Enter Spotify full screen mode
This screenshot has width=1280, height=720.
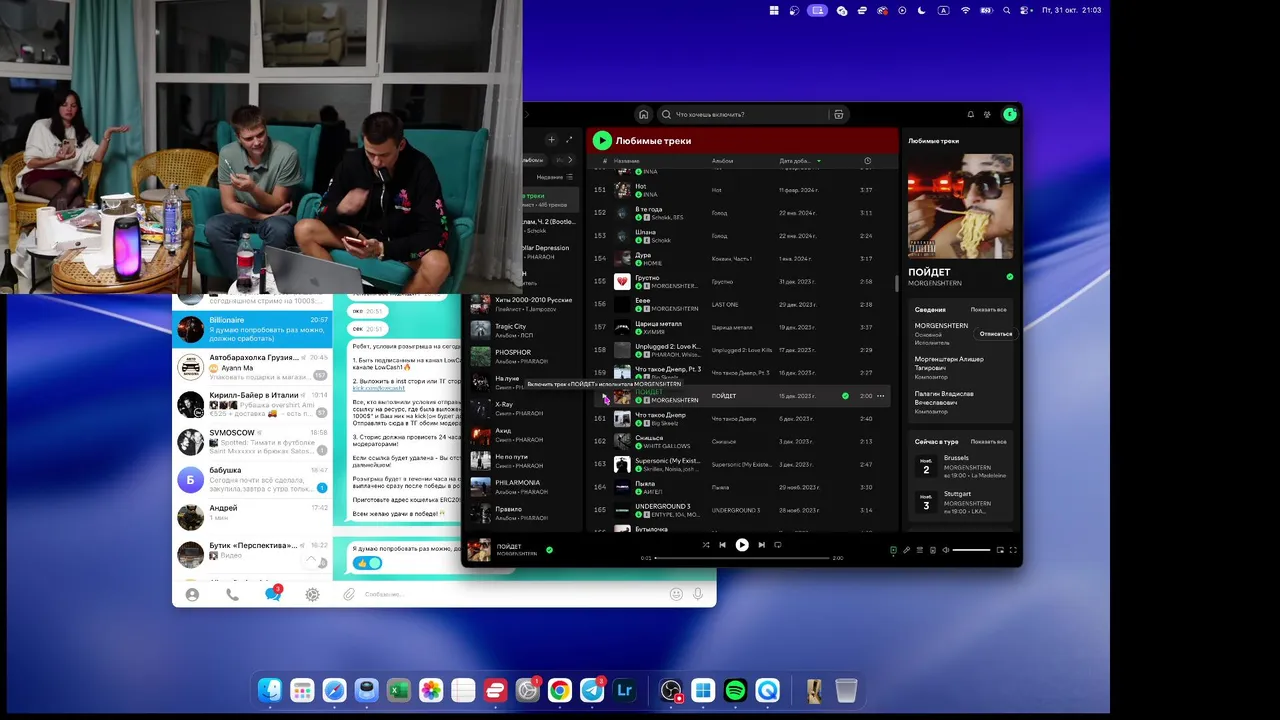tap(1012, 550)
